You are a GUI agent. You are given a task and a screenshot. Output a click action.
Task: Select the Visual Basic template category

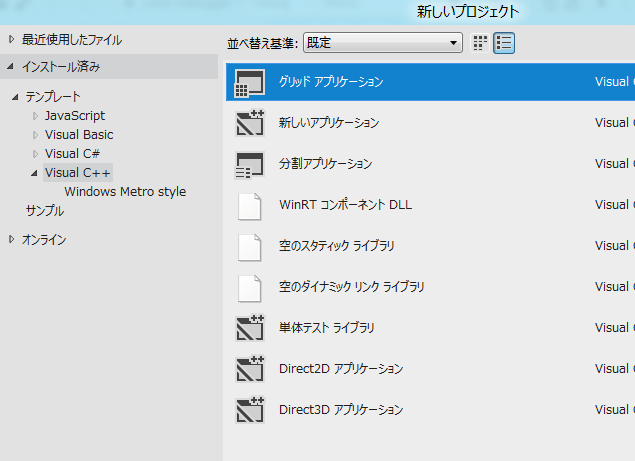coord(79,135)
